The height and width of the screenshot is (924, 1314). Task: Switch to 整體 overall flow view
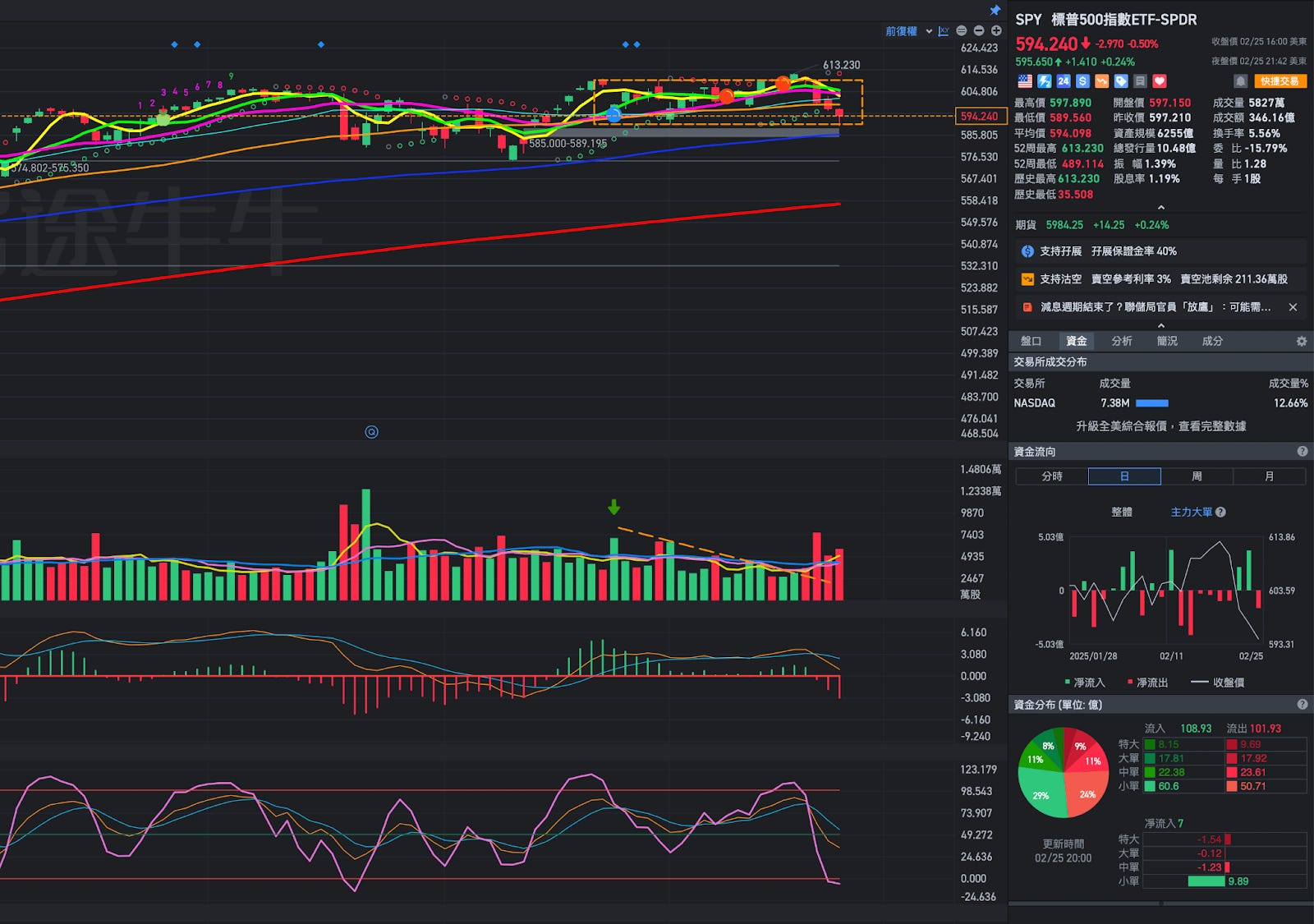pyautogui.click(x=1122, y=512)
